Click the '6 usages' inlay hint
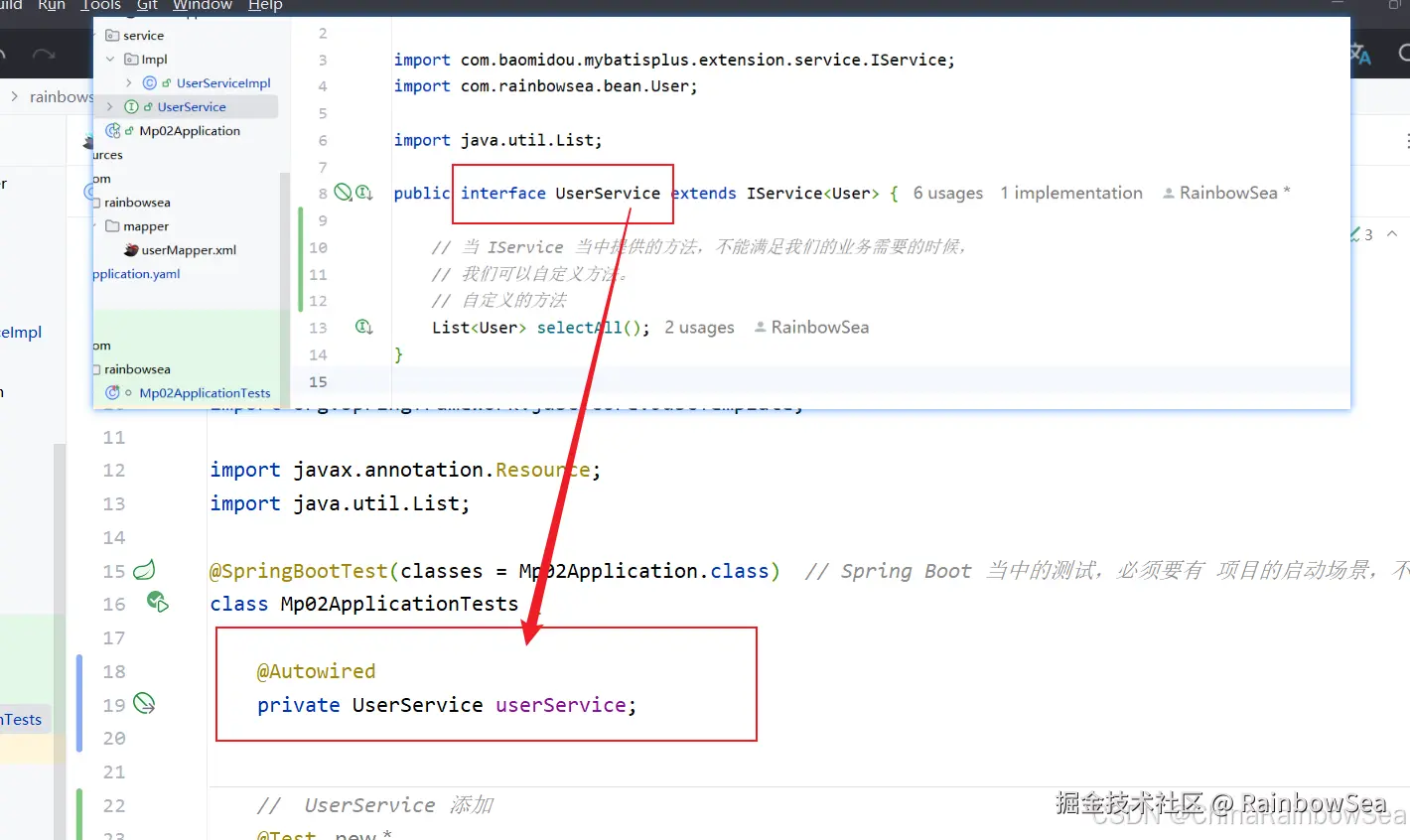The height and width of the screenshot is (840, 1410). [x=948, y=194]
